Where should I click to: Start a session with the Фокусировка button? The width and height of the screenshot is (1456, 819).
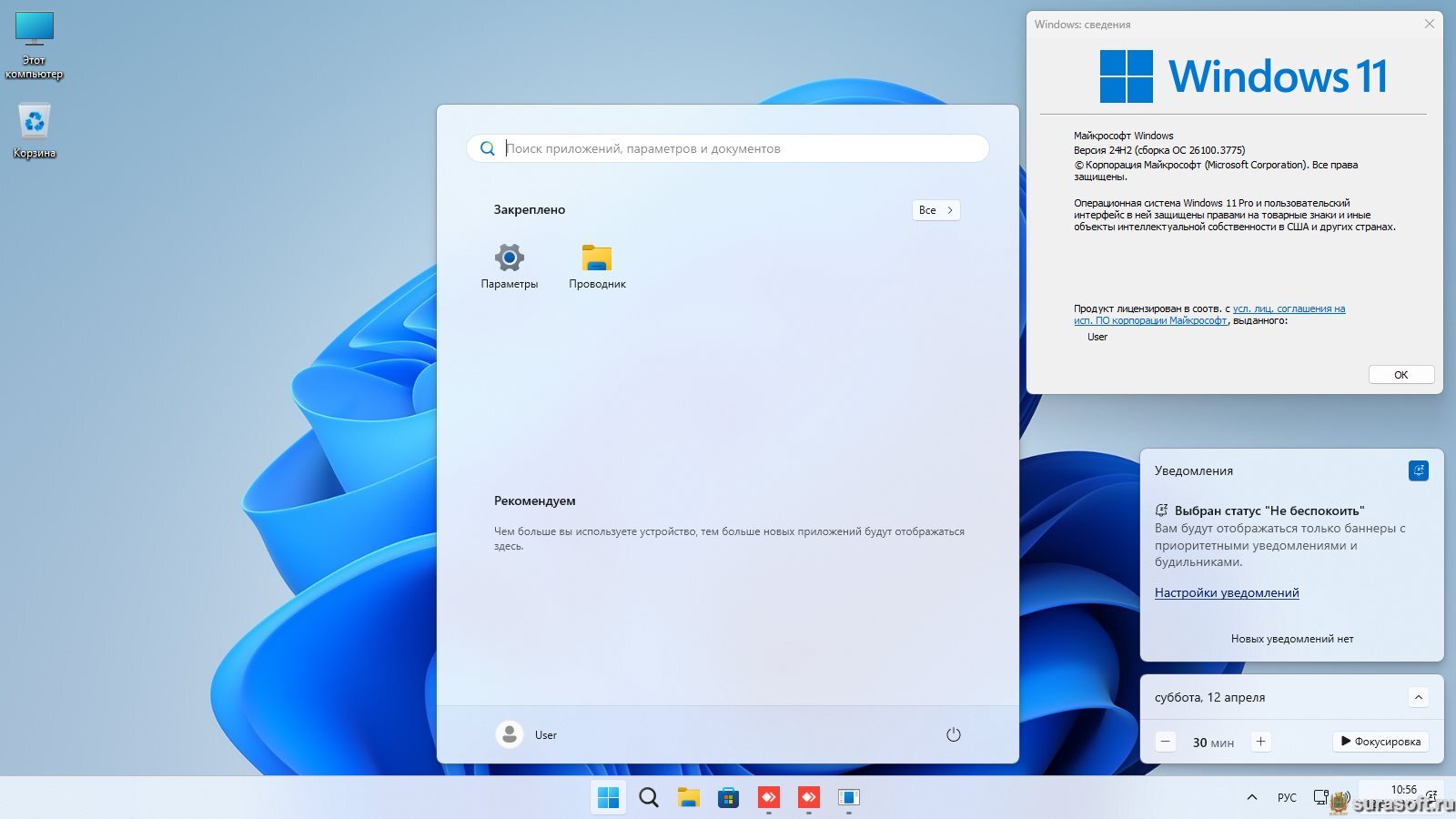pos(1380,742)
